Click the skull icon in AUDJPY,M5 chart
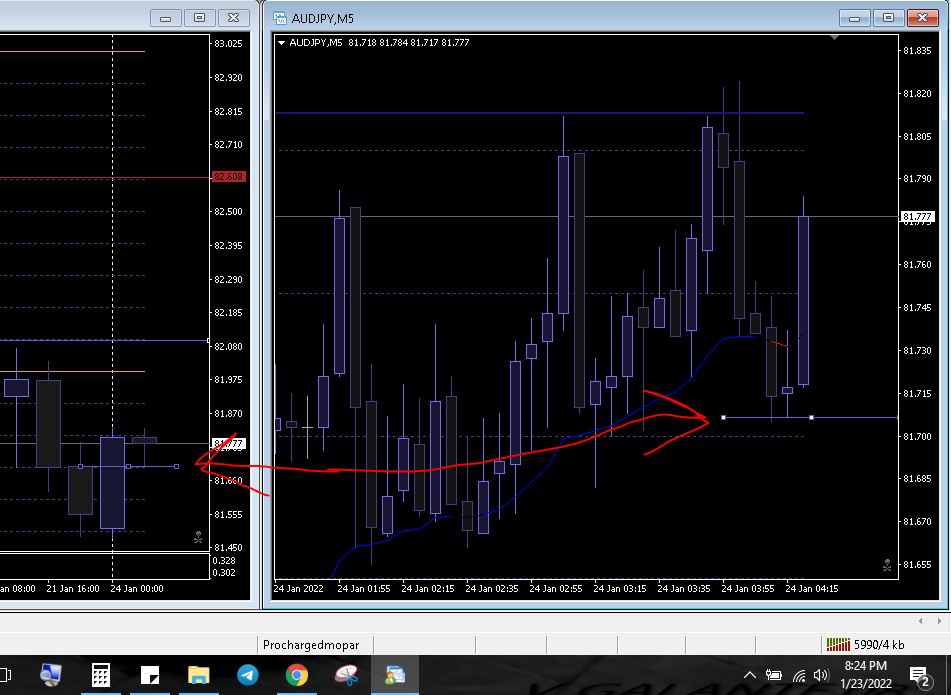This screenshot has height=695, width=951. (886, 566)
